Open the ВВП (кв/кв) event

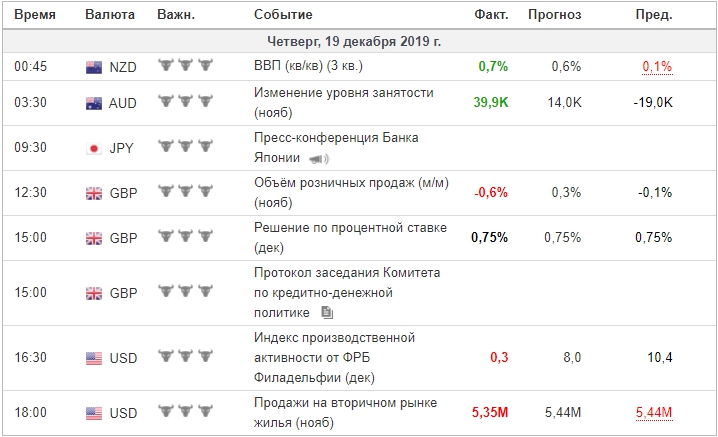313,67
